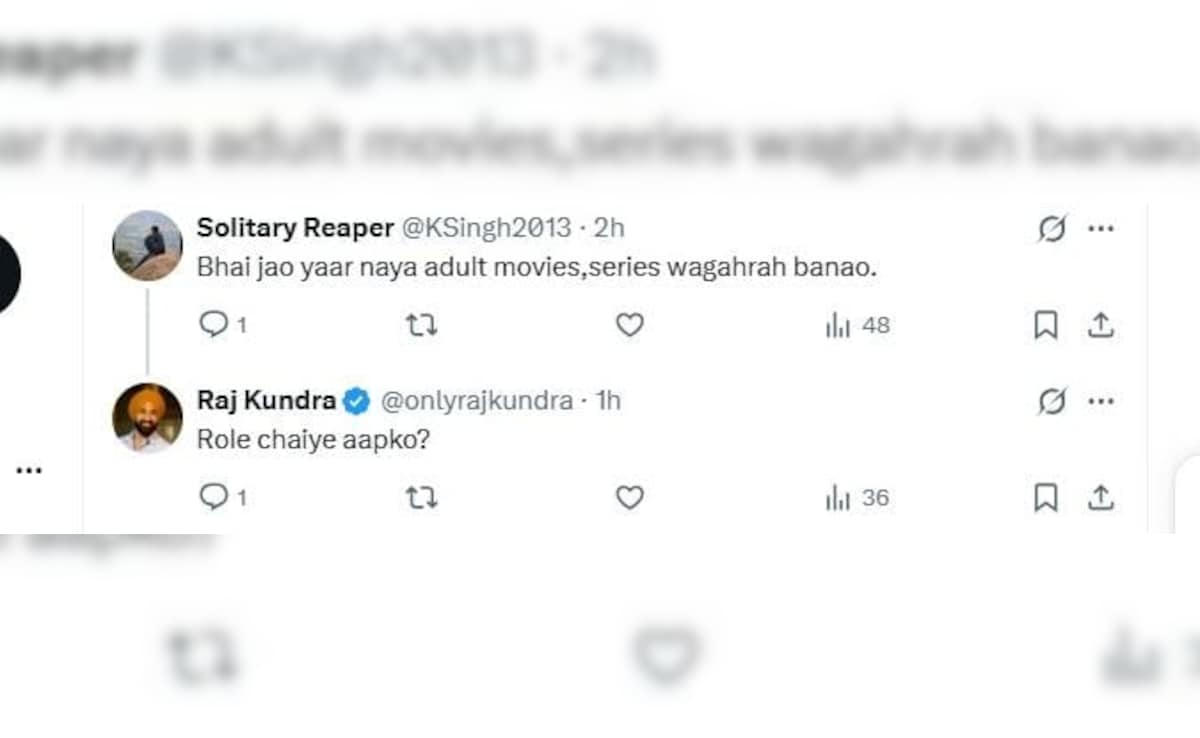Image resolution: width=1200 pixels, height=738 pixels.
Task: Bookmark Solitary Reaper's tweet
Action: tap(1046, 325)
